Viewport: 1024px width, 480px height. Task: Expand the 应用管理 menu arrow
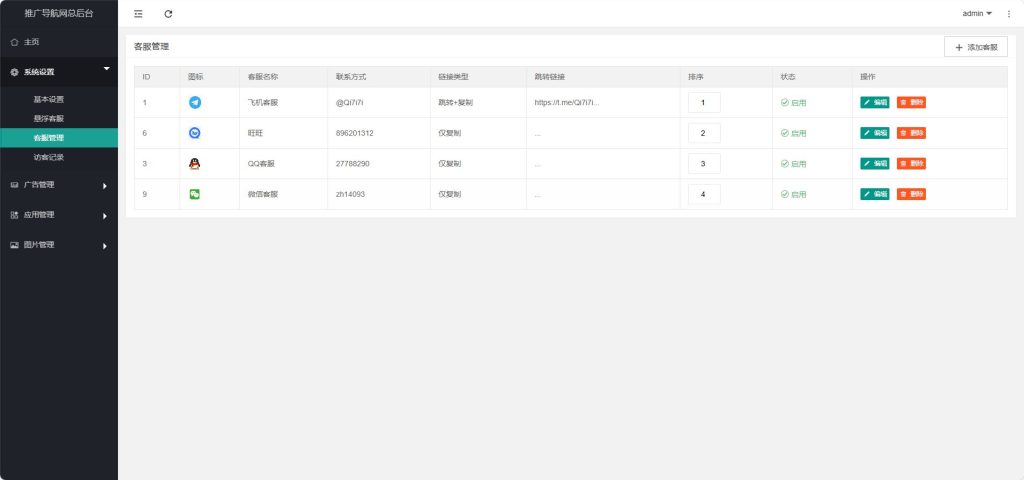click(104, 216)
